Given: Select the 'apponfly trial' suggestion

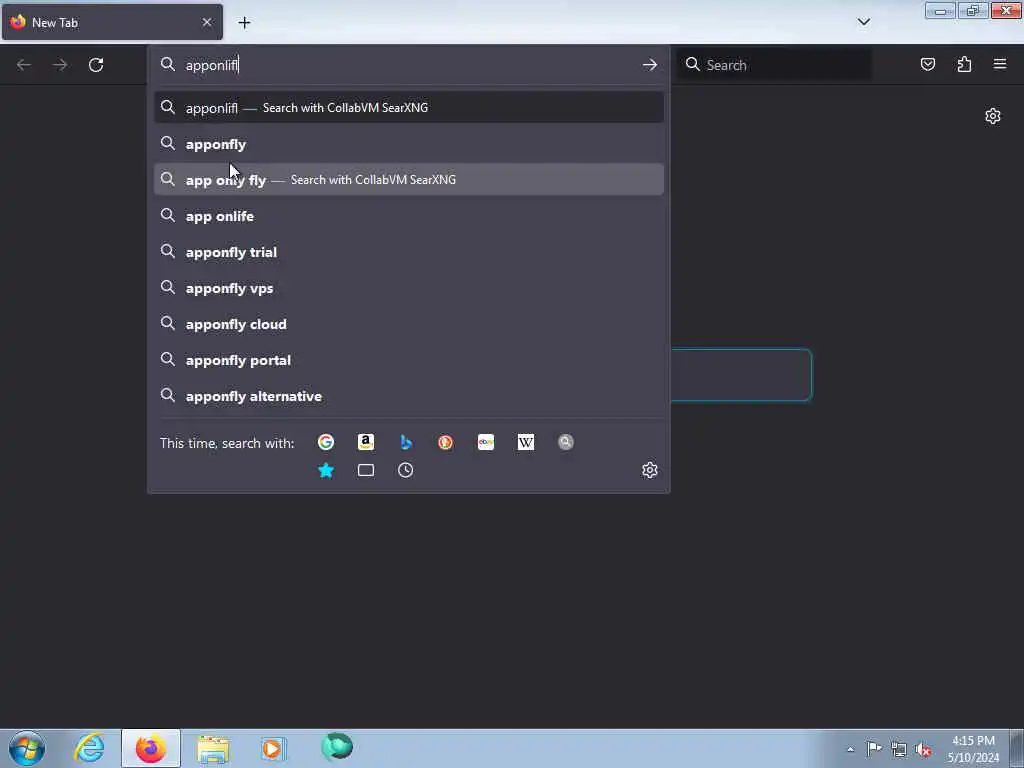Looking at the screenshot, I should pyautogui.click(x=409, y=251).
